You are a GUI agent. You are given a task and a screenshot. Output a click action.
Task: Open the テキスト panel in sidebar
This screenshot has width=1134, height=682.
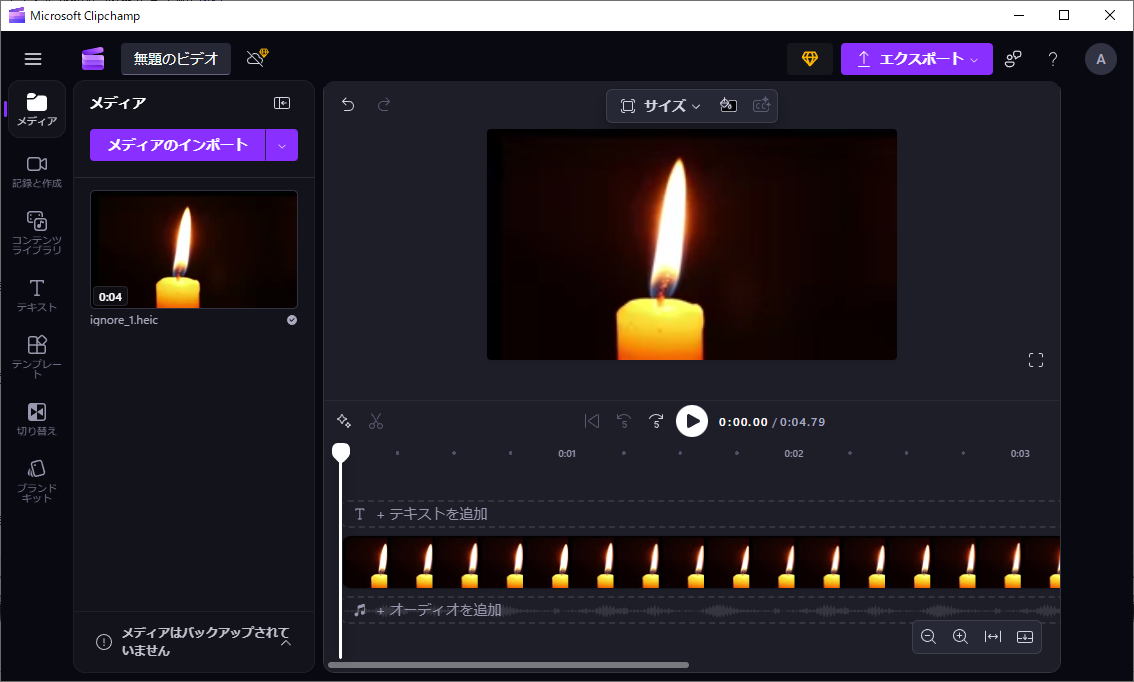tap(36, 297)
